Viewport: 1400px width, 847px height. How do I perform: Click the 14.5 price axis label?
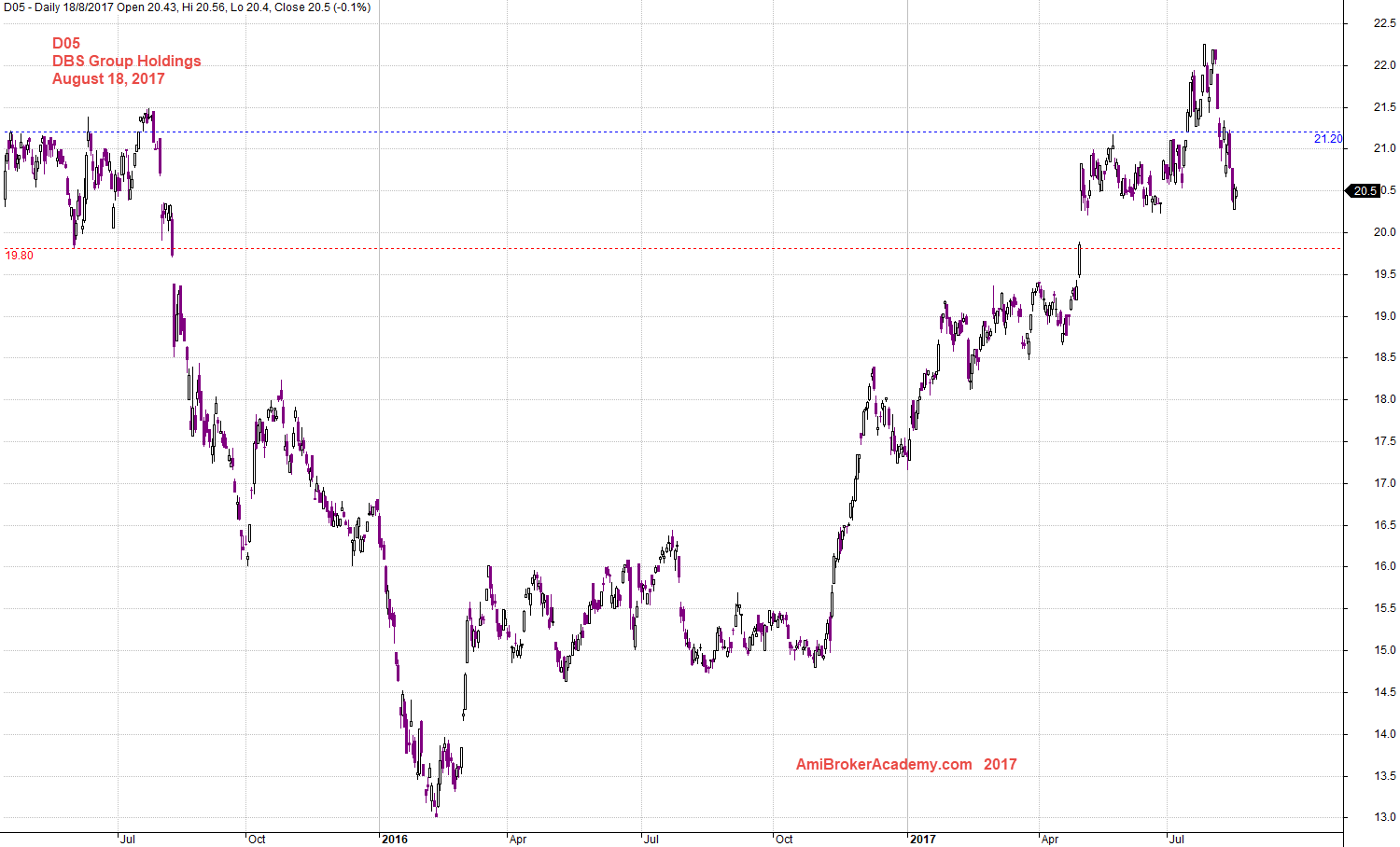[1385, 692]
